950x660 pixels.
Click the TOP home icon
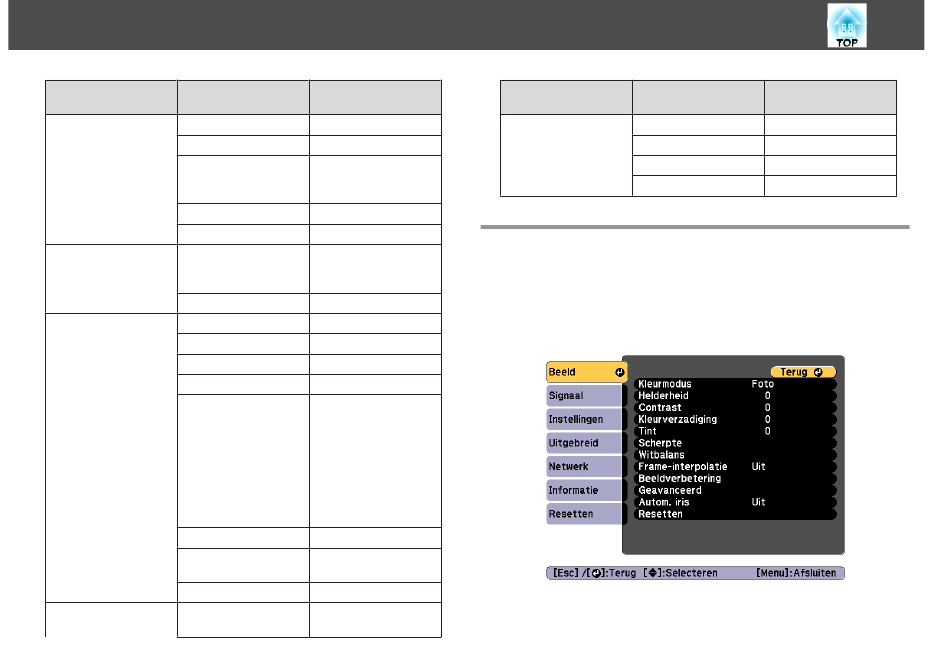(846, 25)
